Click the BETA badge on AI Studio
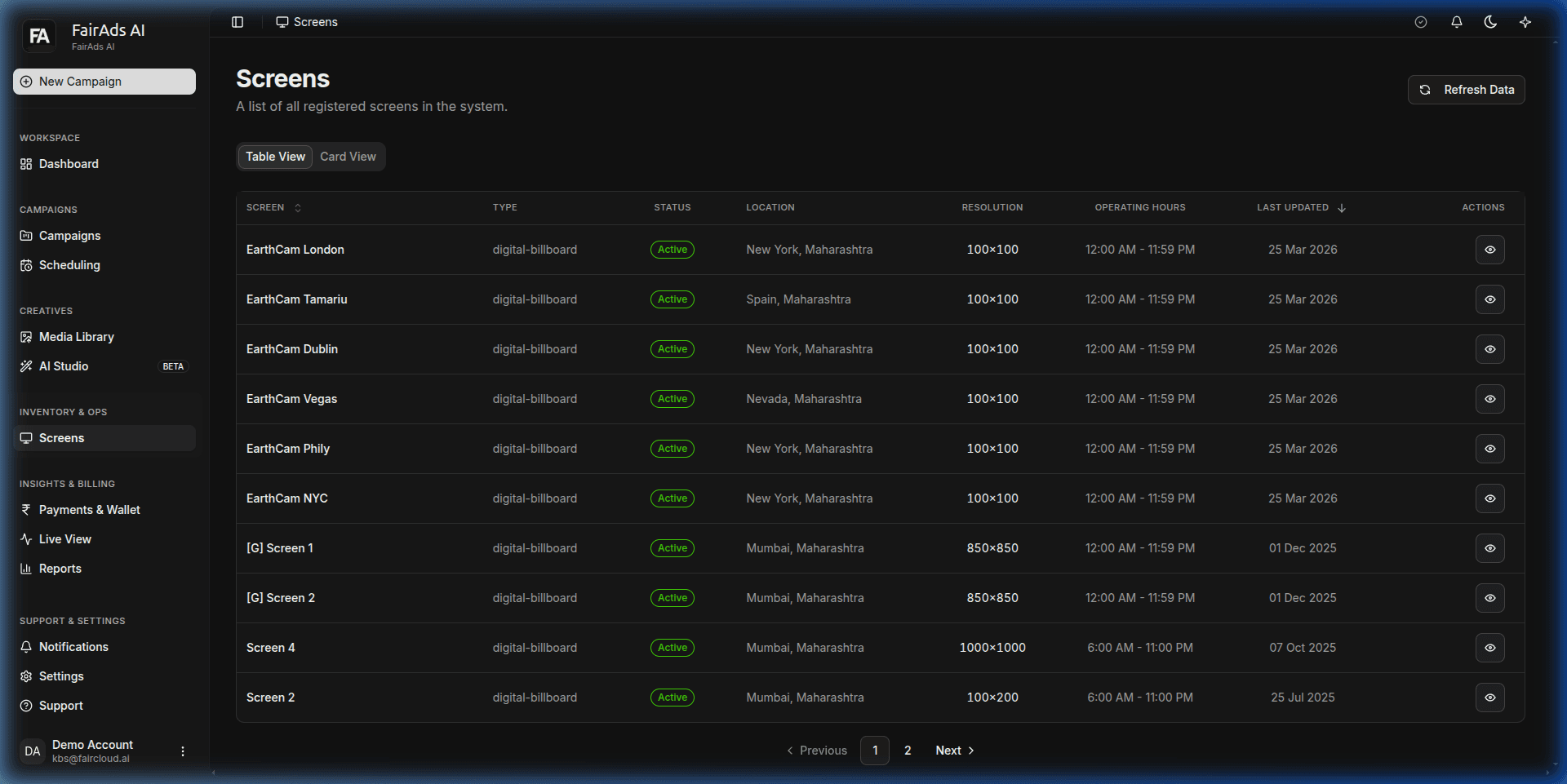This screenshot has height=784, width=1567. pyautogui.click(x=173, y=366)
